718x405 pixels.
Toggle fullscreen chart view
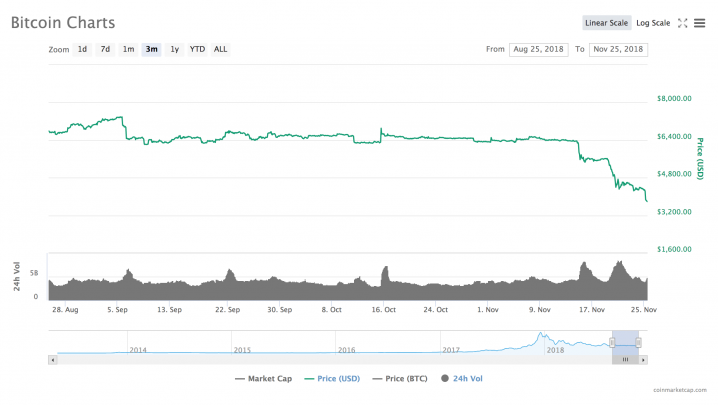pos(682,23)
